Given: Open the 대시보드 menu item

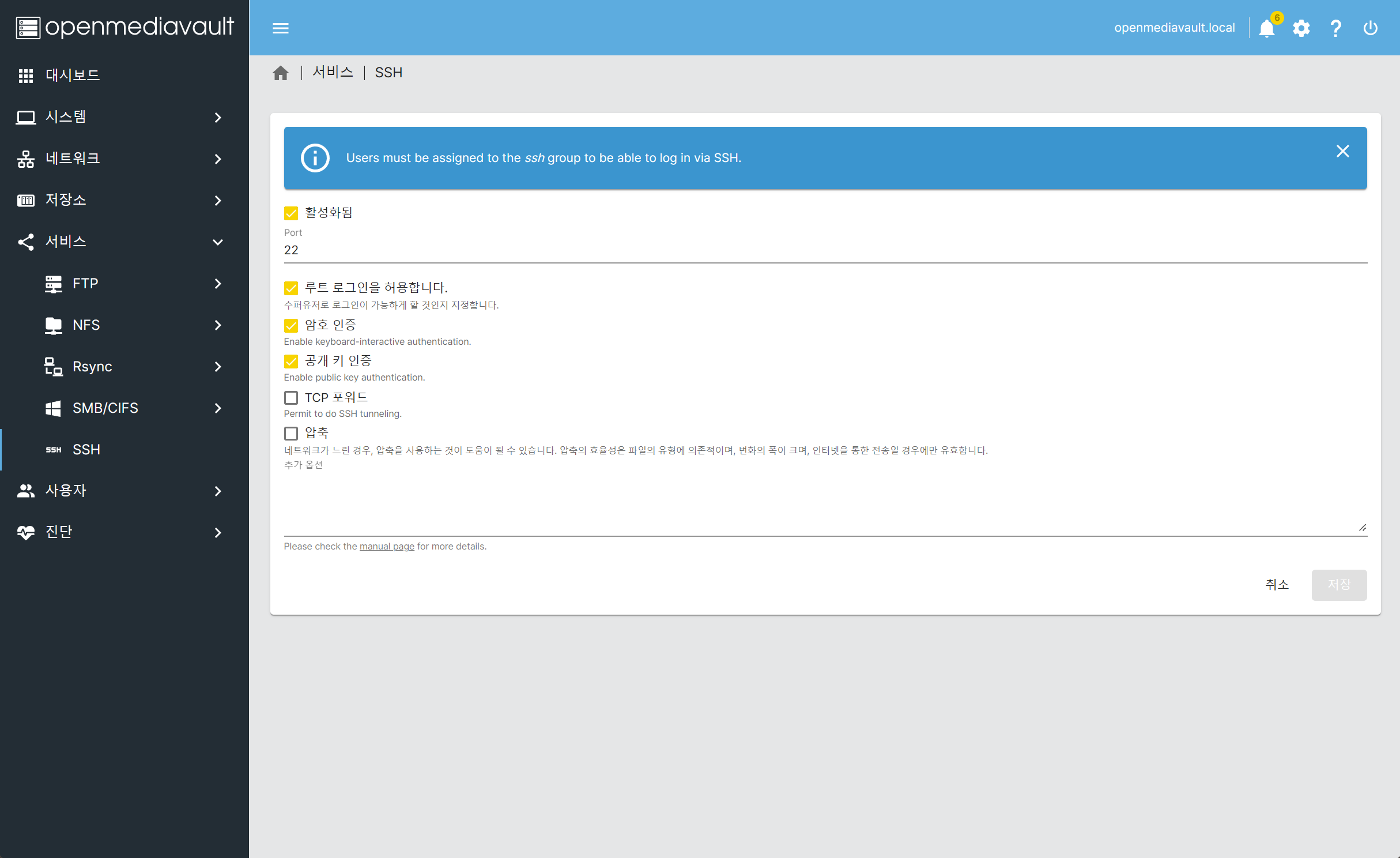Looking at the screenshot, I should pyautogui.click(x=124, y=76).
